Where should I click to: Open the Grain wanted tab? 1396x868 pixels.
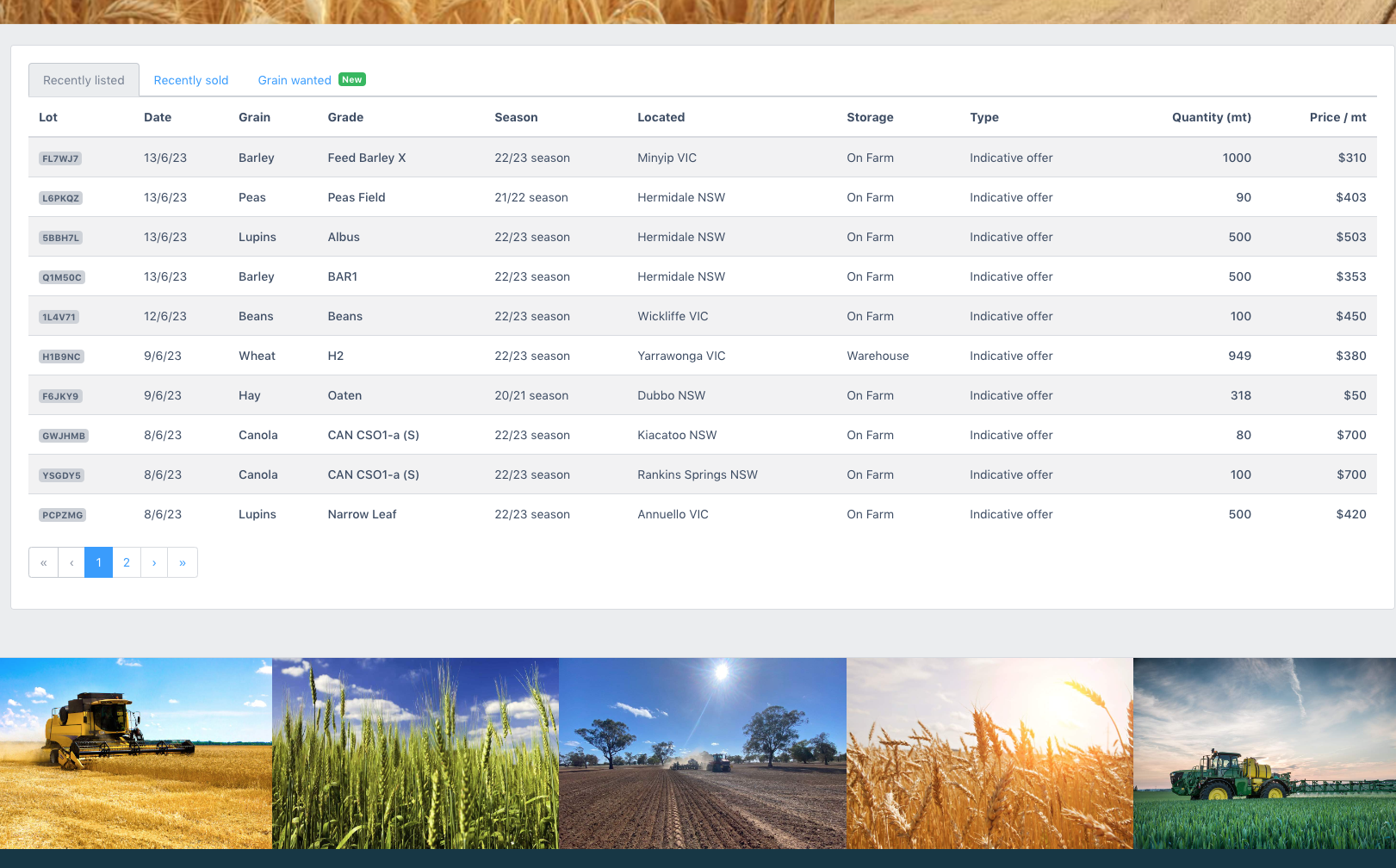pyautogui.click(x=295, y=80)
